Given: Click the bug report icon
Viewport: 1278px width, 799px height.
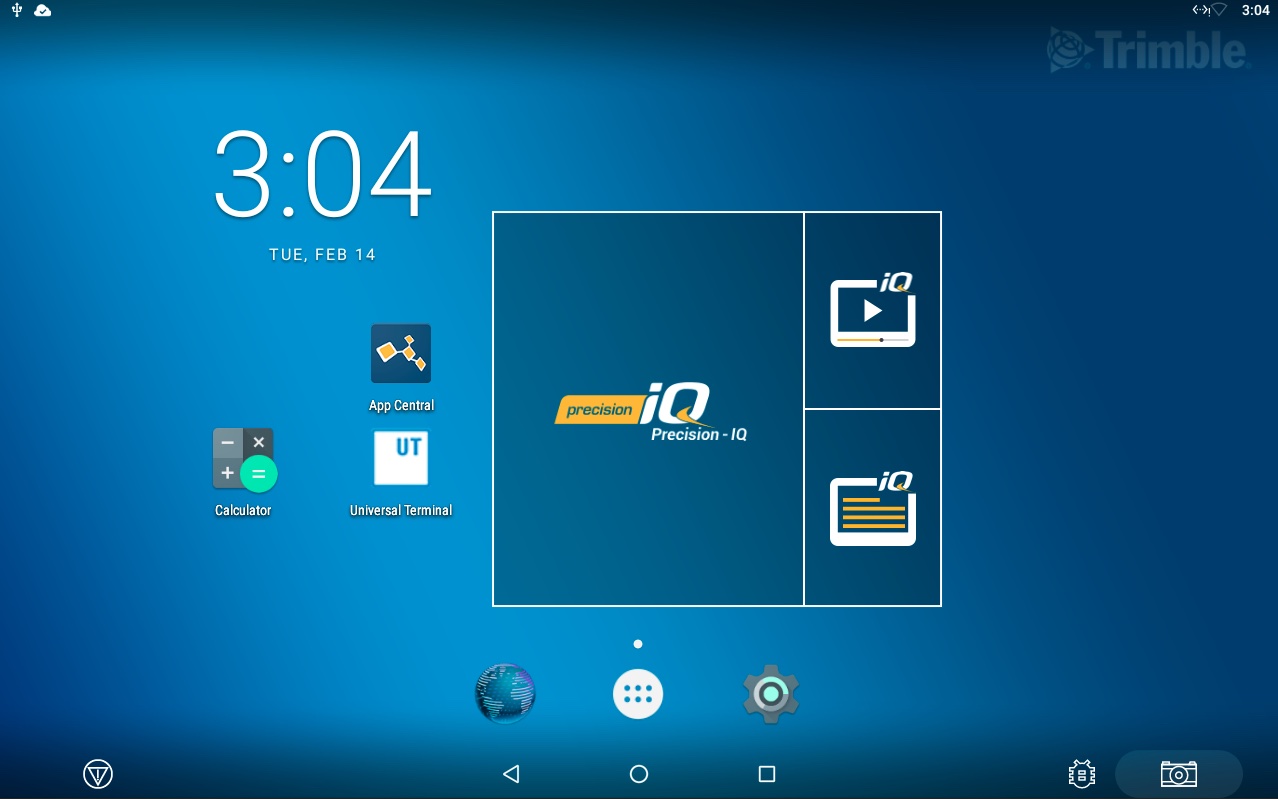Looking at the screenshot, I should click(x=1081, y=774).
